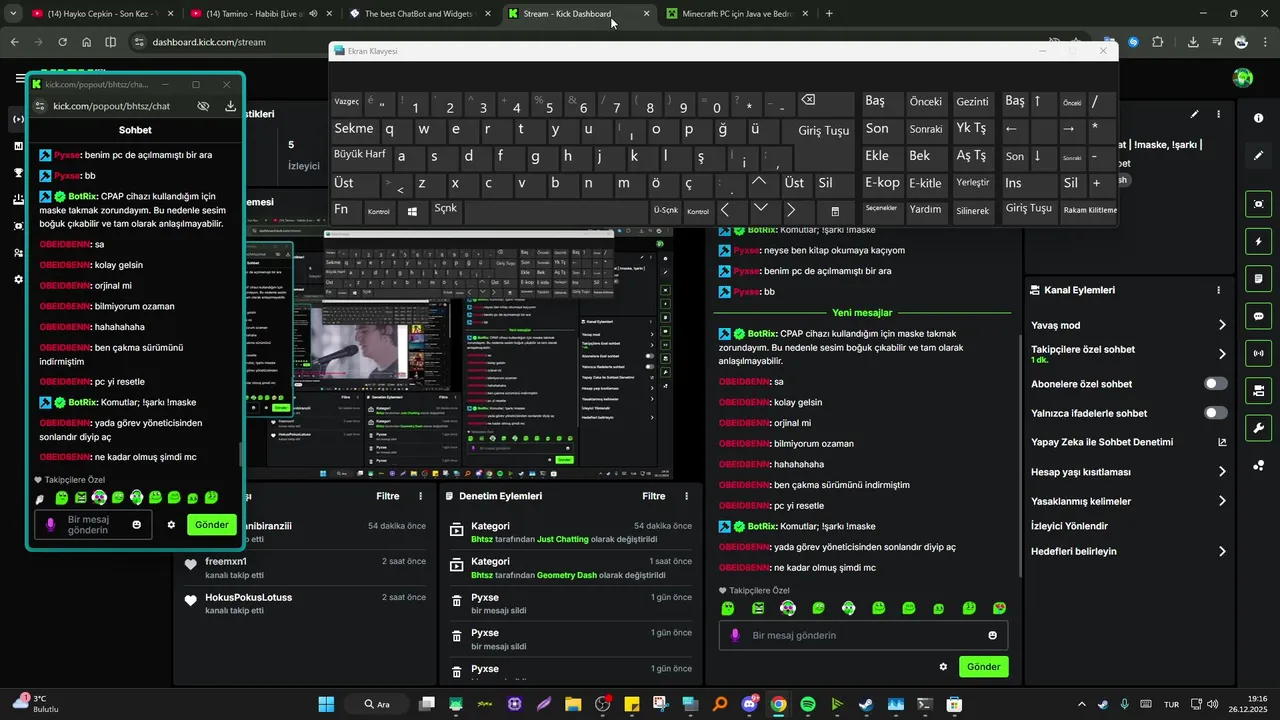Screen dimensions: 1280x720
Task: Click Gönder button in popout chat
Action: click(x=212, y=524)
